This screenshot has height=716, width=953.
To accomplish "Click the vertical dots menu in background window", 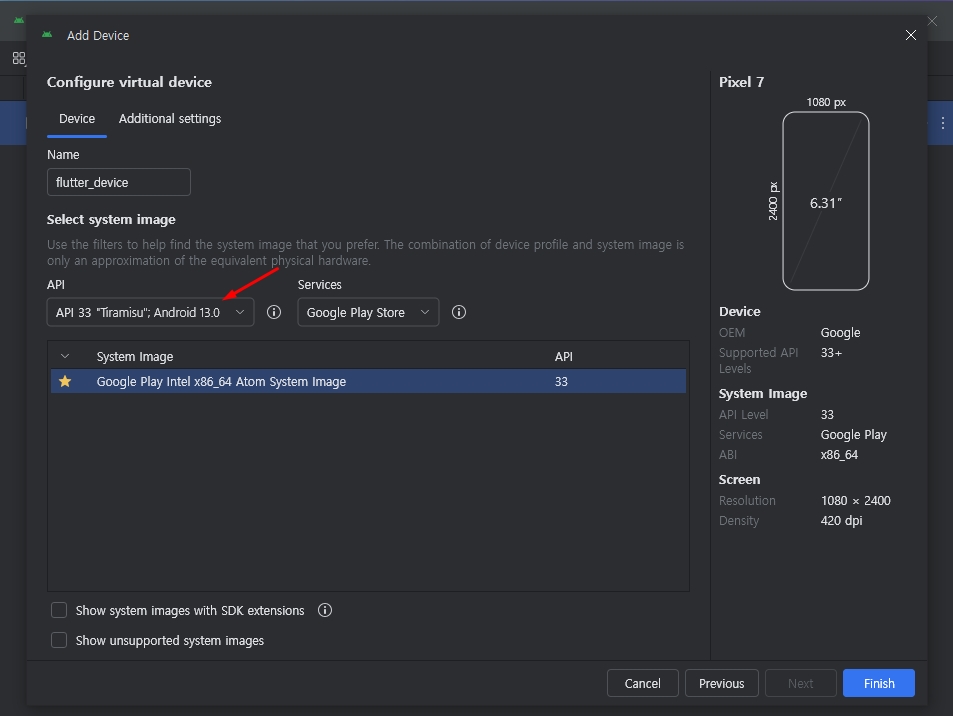I will point(943,123).
